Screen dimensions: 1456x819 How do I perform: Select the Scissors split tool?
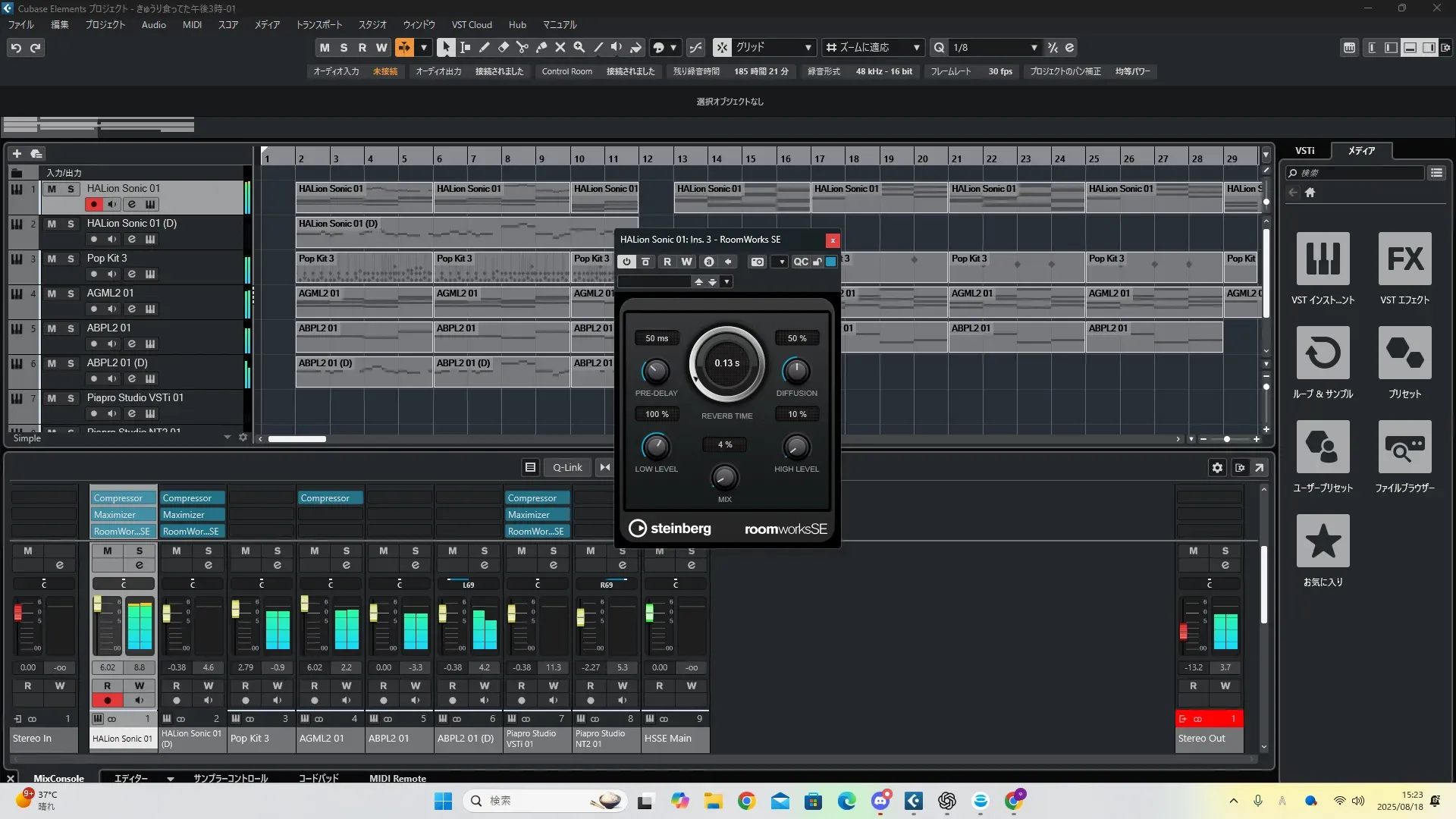[522, 47]
